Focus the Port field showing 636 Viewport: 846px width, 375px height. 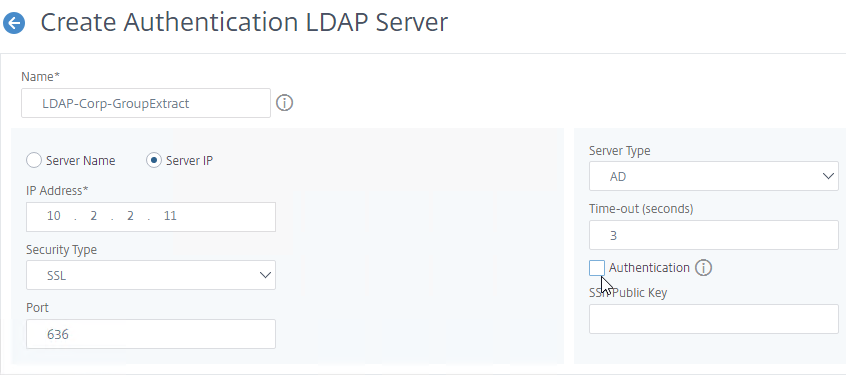151,334
